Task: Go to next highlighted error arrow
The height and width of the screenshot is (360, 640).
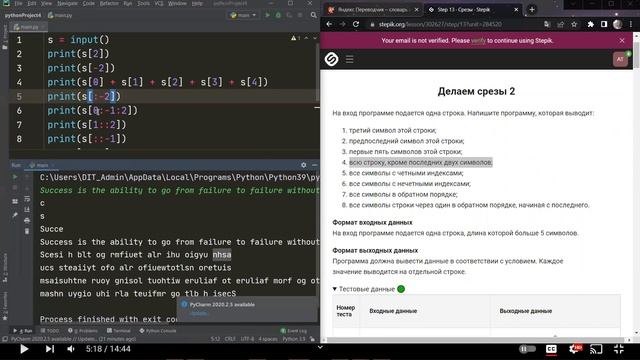Action: [x=315, y=38]
